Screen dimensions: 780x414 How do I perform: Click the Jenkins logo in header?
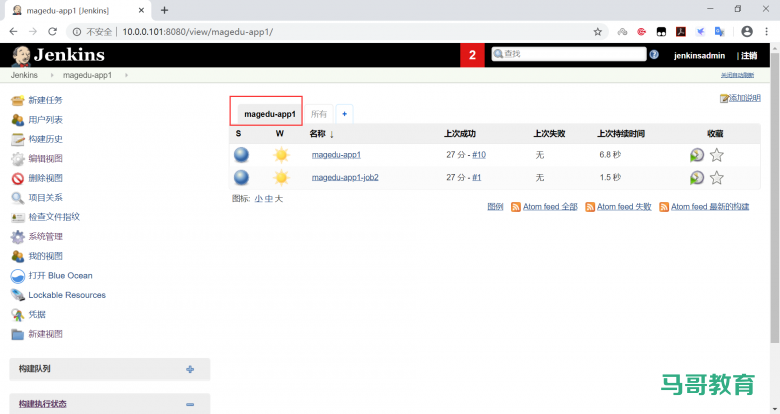58,55
